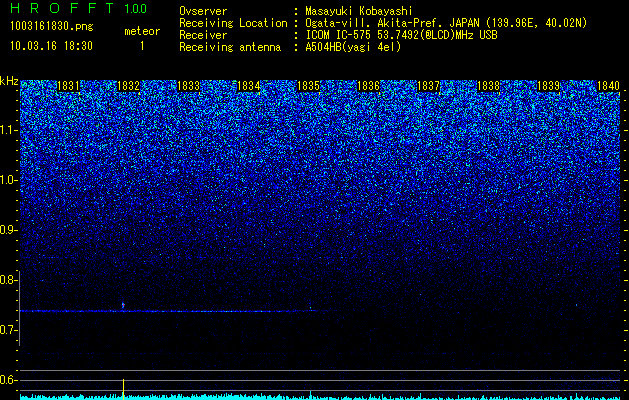
Task: Click the 1832 time marker
Action: (x=128, y=86)
